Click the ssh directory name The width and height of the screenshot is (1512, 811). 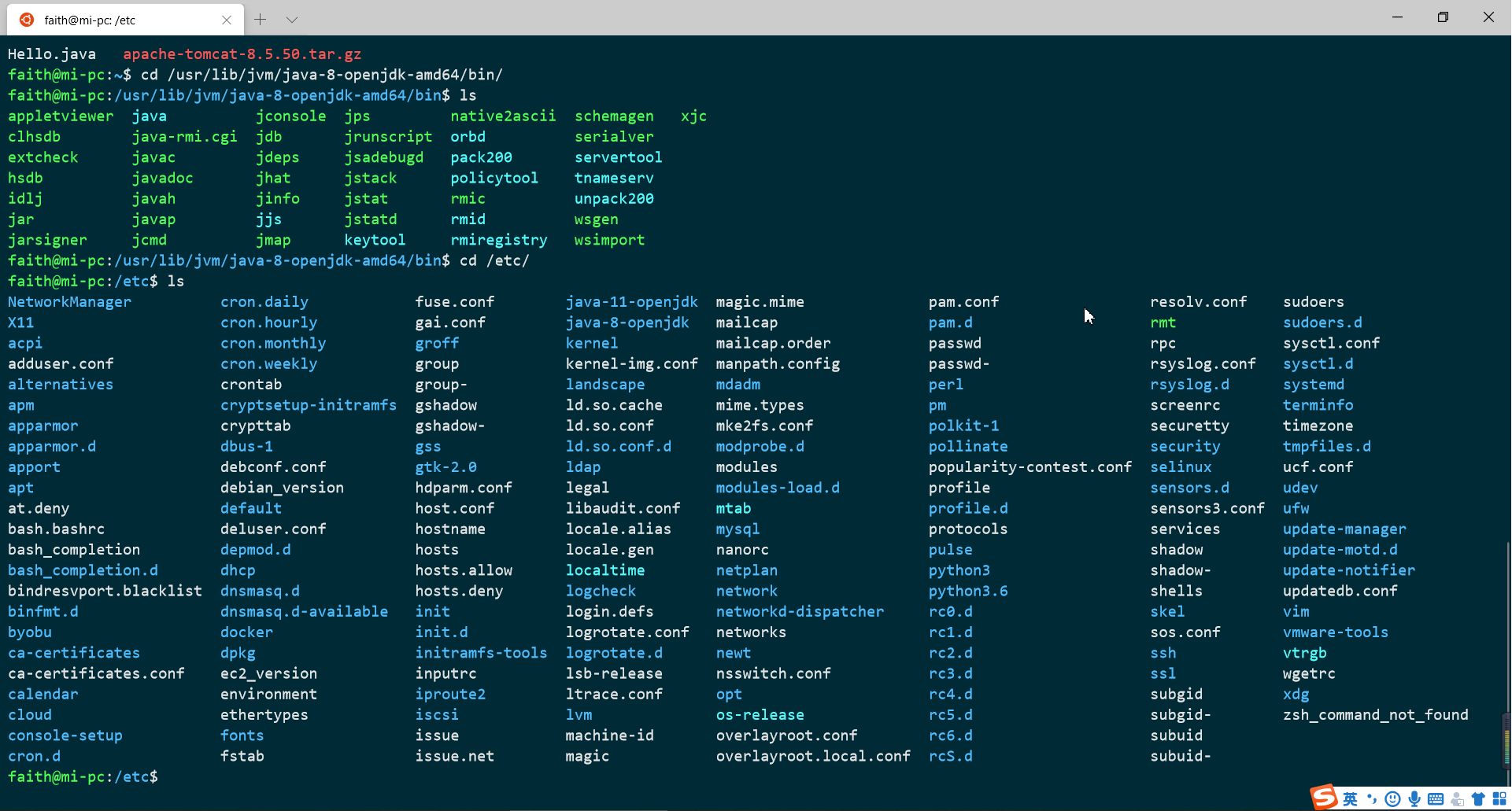coord(1163,653)
